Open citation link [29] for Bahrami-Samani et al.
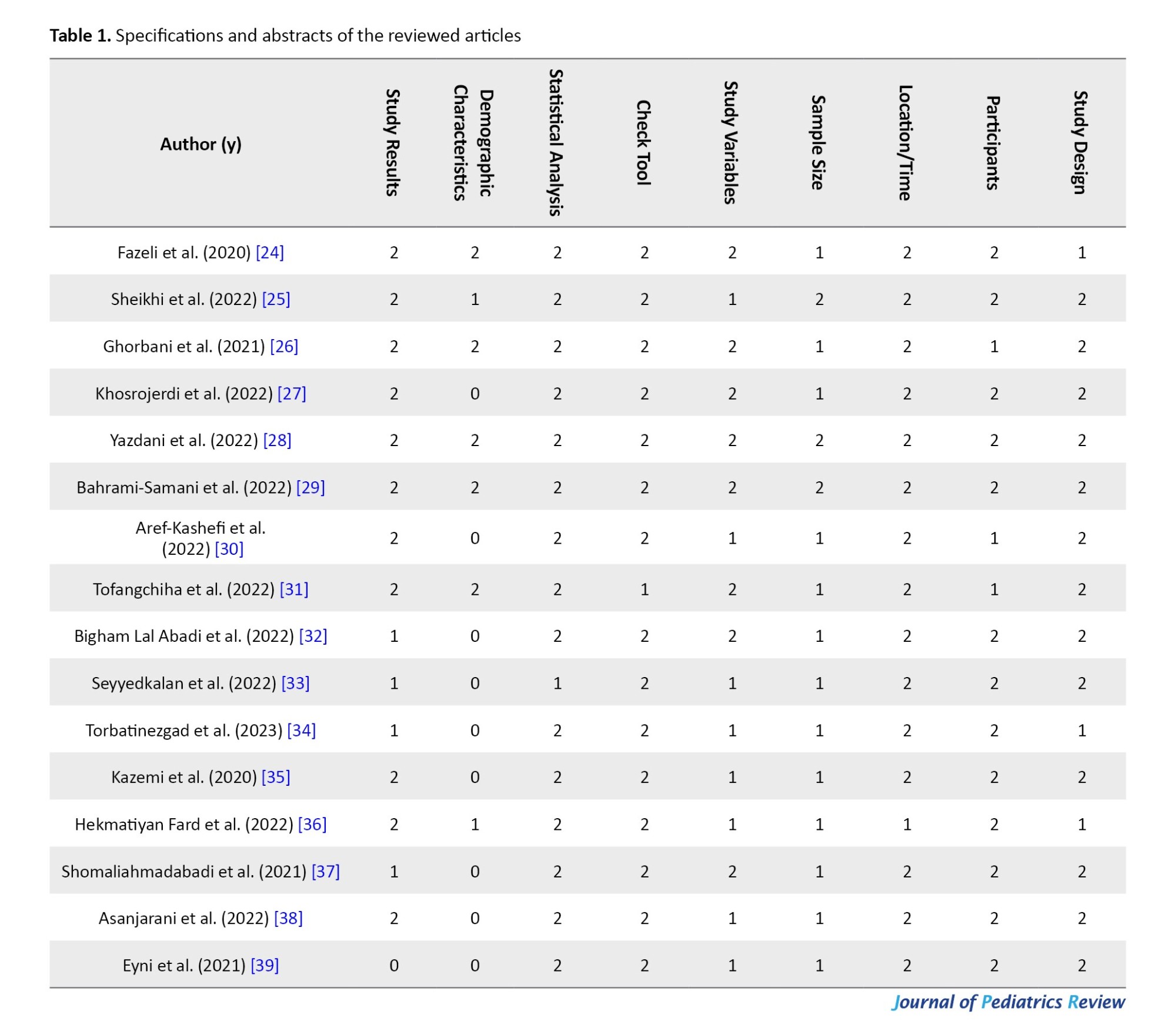1176x1035 pixels. pos(310,487)
